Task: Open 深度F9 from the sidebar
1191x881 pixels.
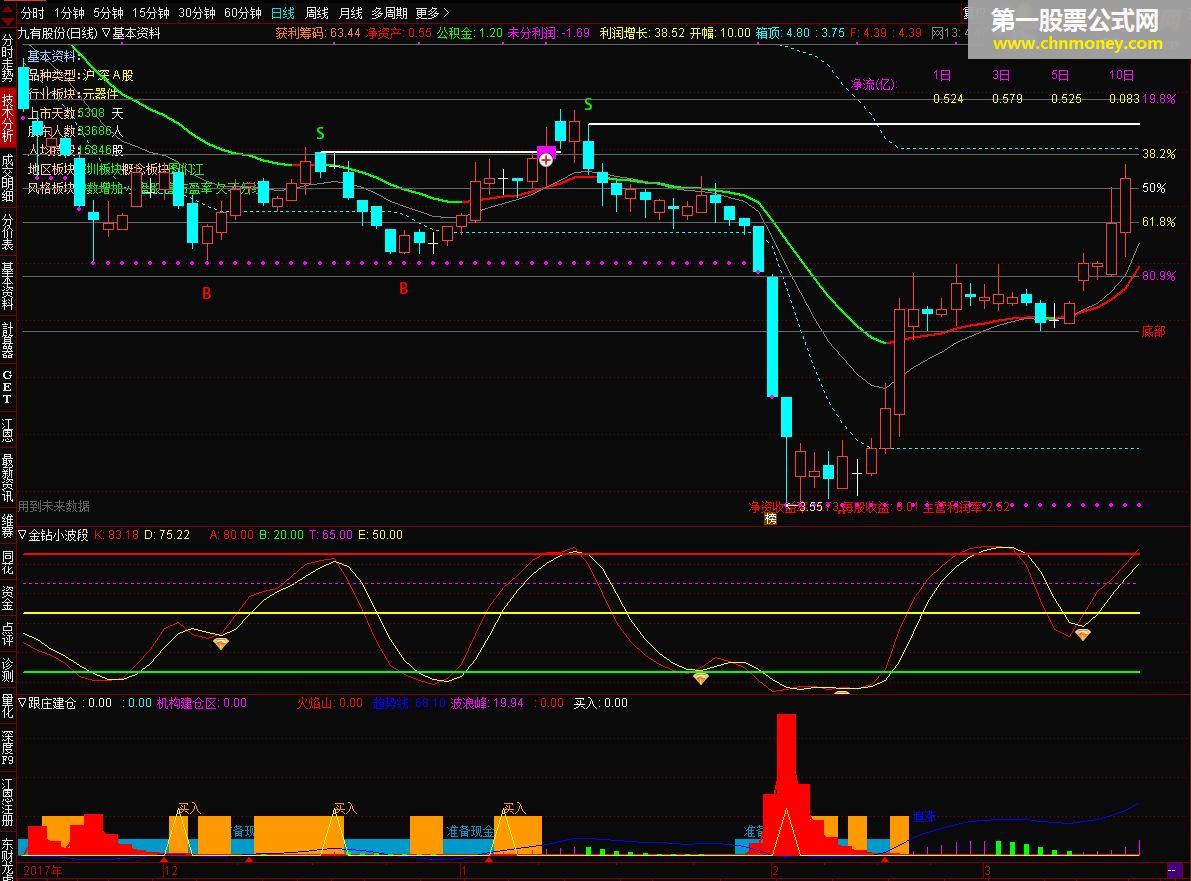Action: point(8,747)
